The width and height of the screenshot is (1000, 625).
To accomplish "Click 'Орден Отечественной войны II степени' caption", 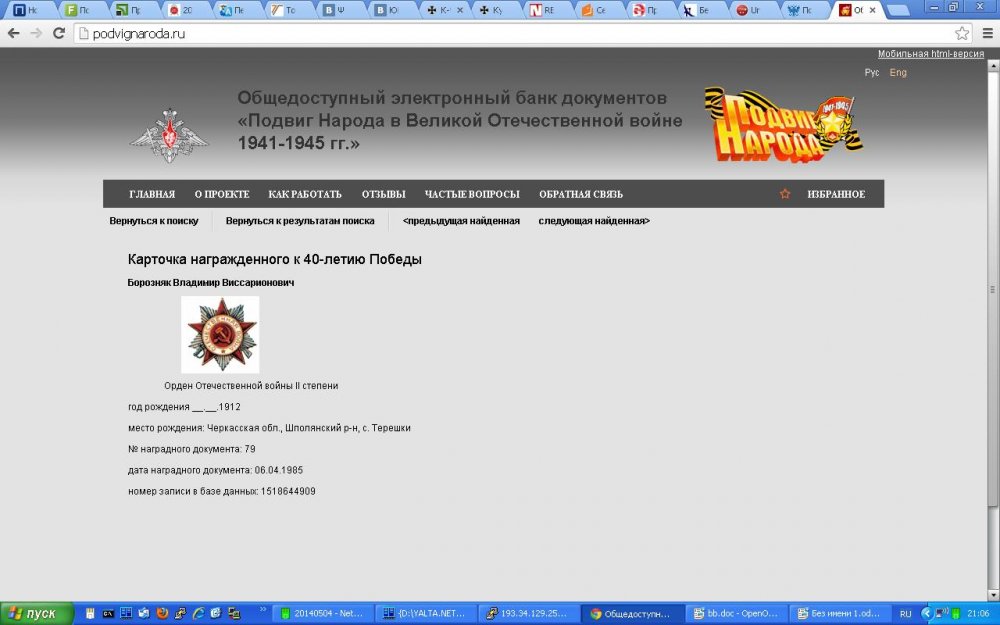I will (x=251, y=386).
